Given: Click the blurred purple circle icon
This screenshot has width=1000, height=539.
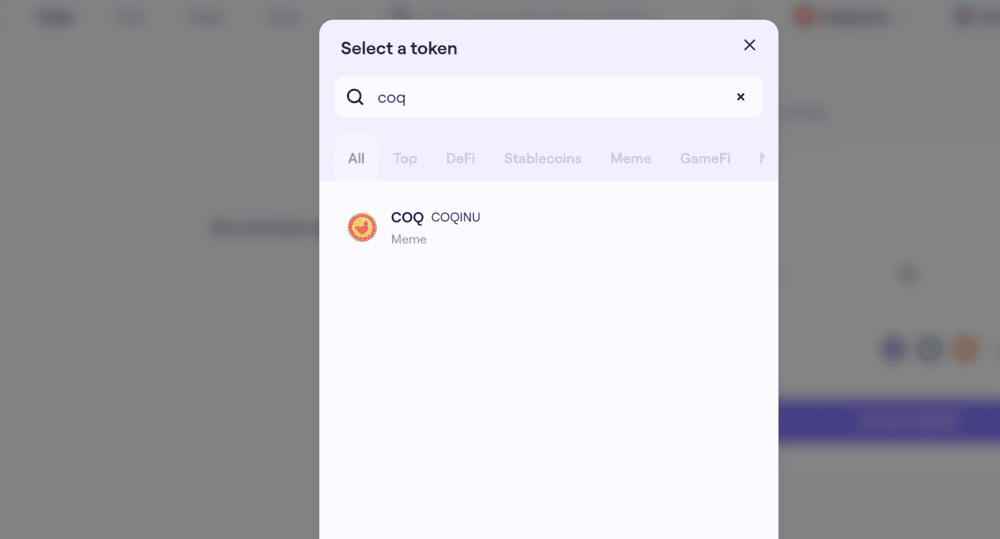Looking at the screenshot, I should tap(893, 348).
